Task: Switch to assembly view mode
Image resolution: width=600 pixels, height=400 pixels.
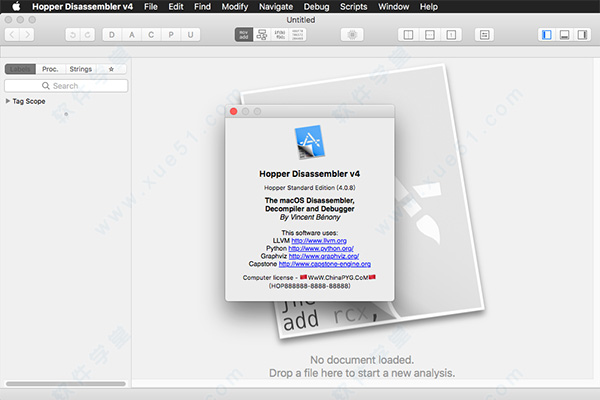Action: [244, 35]
